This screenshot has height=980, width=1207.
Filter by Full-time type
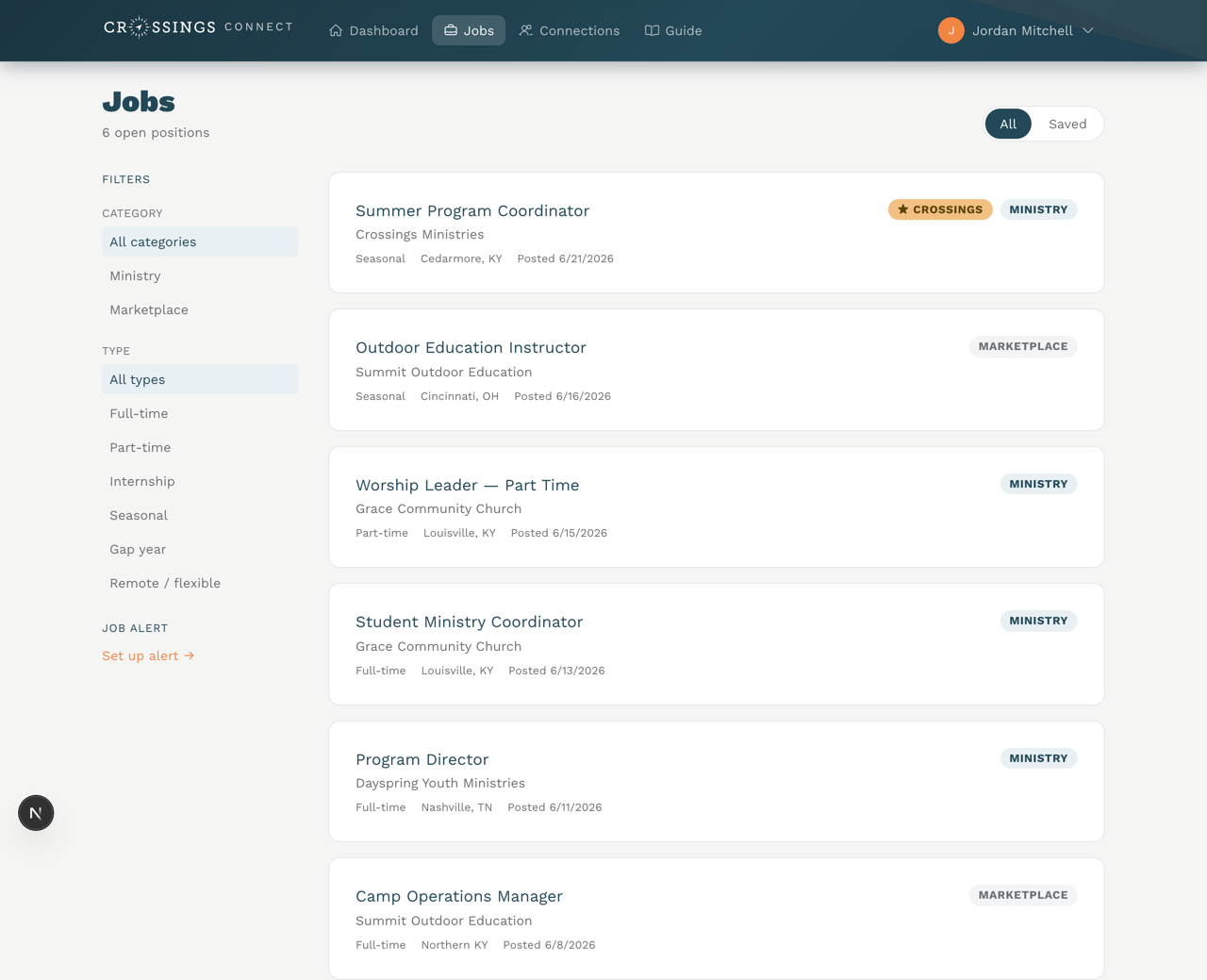(x=200, y=413)
